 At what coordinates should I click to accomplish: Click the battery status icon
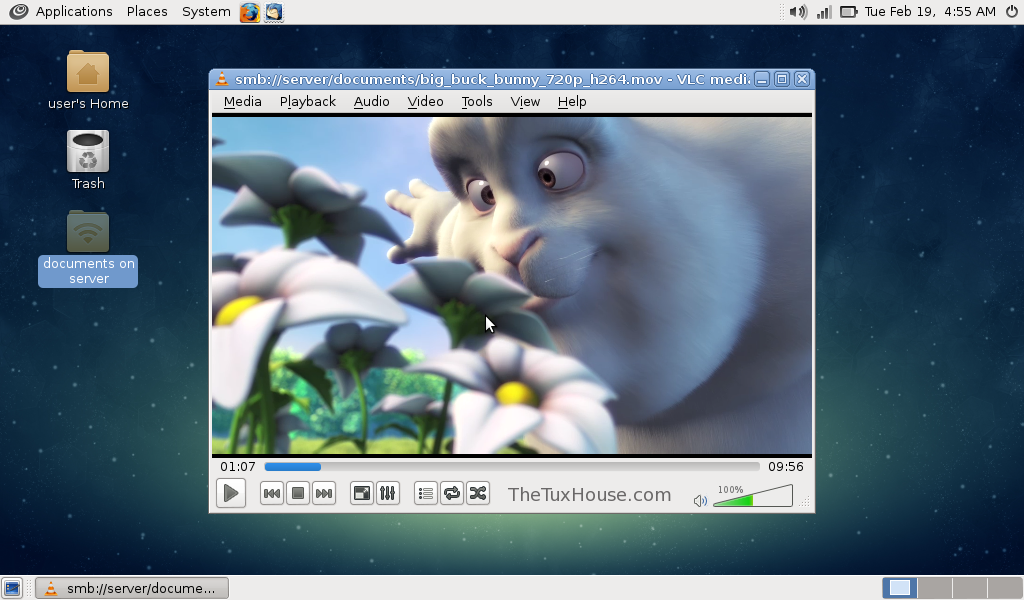(848, 12)
